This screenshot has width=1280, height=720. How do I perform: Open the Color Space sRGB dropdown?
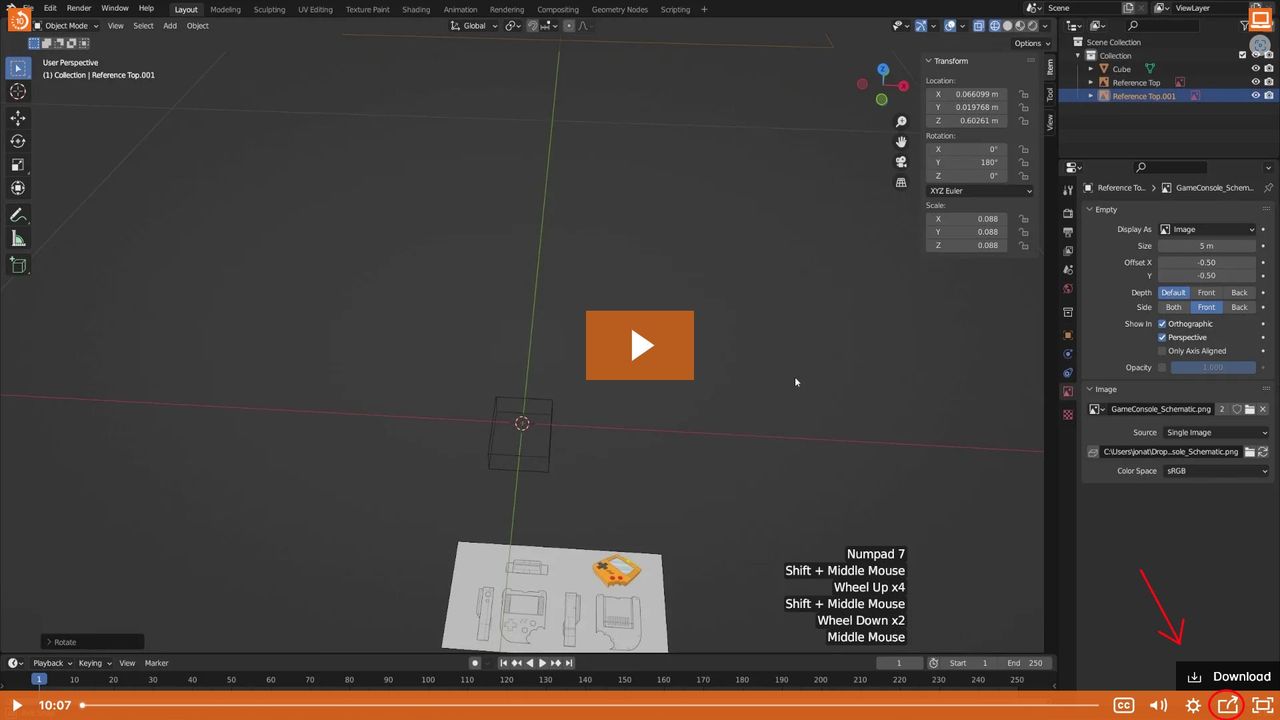1216,471
